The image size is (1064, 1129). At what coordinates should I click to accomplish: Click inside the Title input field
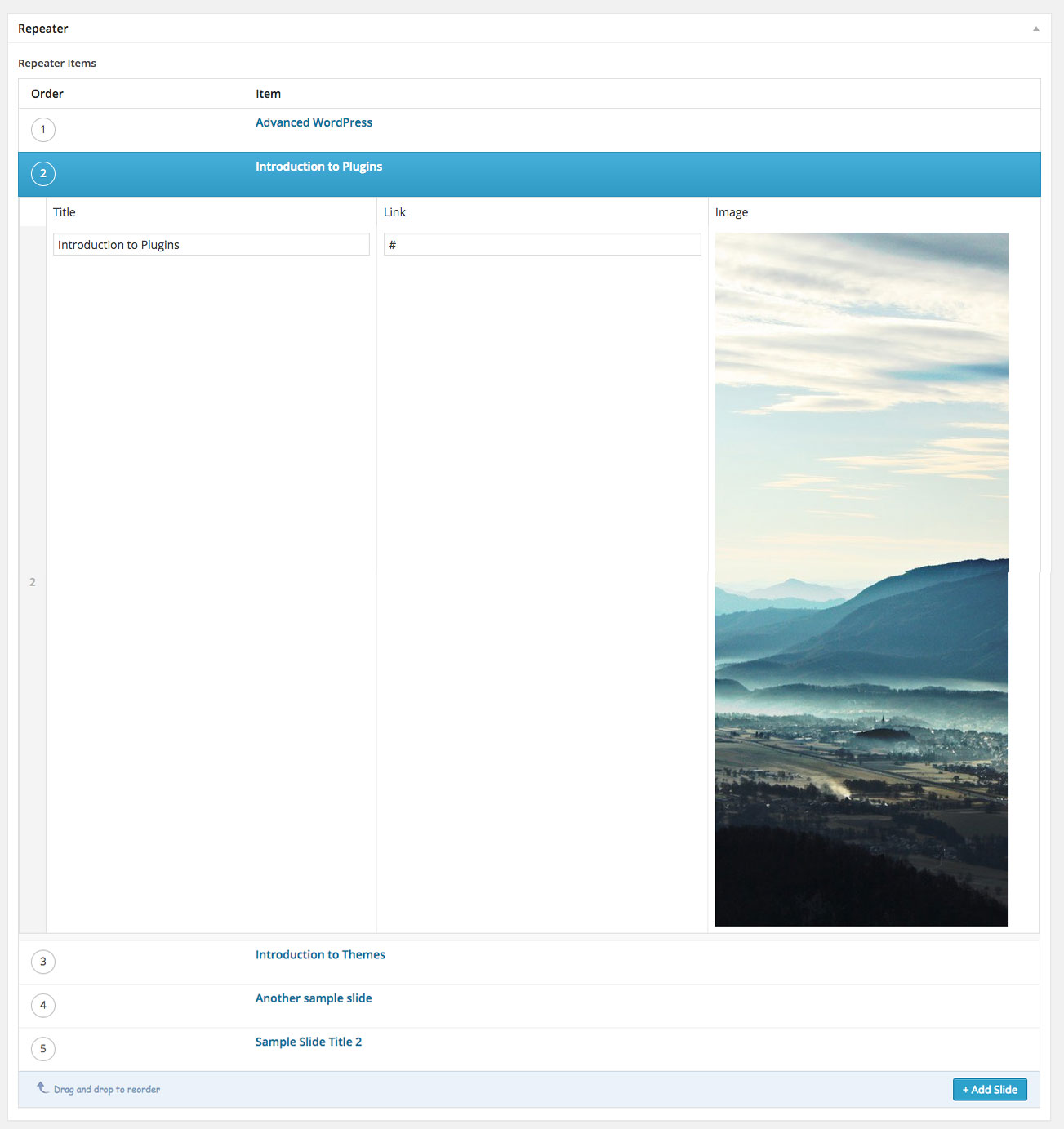pyautogui.click(x=211, y=243)
